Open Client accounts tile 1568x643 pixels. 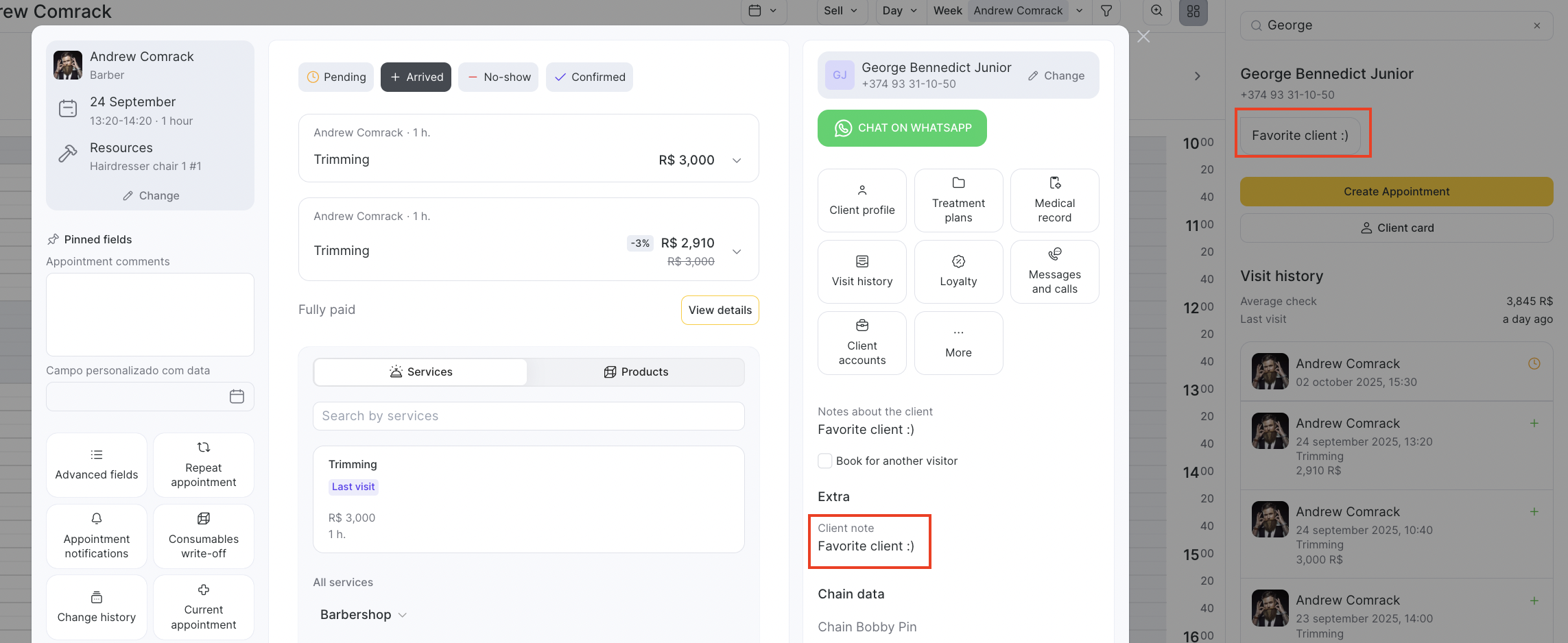click(862, 343)
